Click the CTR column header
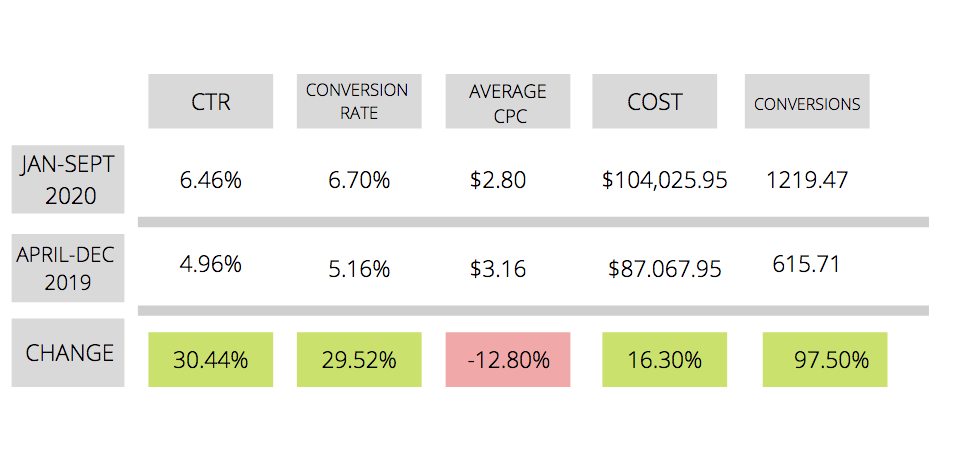Screen dimensions: 954x450 (x=211, y=102)
